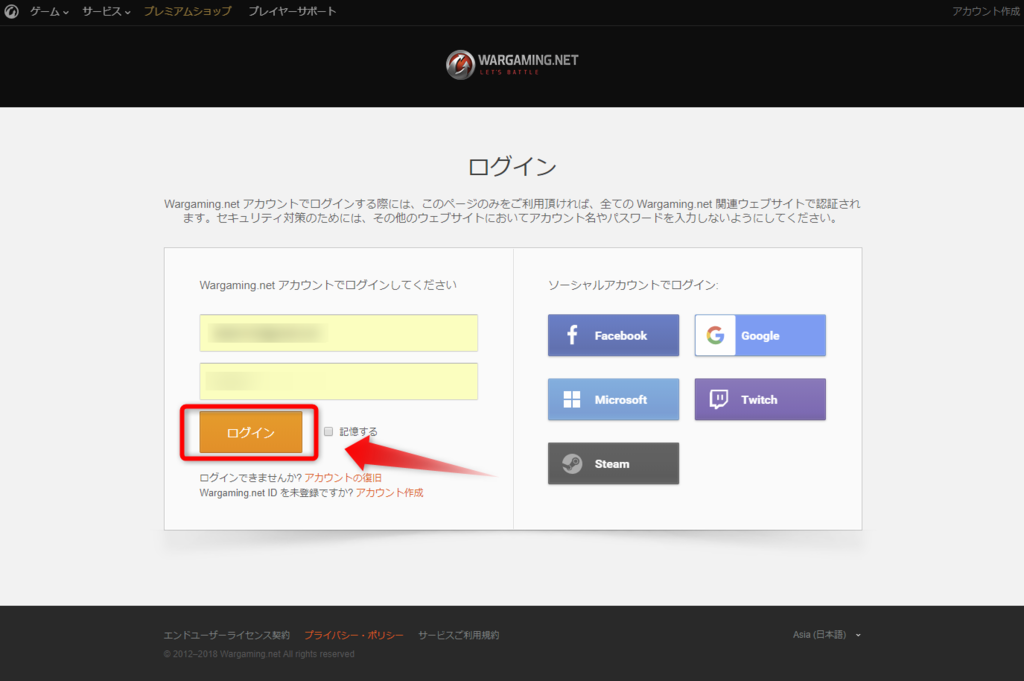Open the Asia (日本語) region selector
The height and width of the screenshot is (681, 1024).
coord(827,635)
